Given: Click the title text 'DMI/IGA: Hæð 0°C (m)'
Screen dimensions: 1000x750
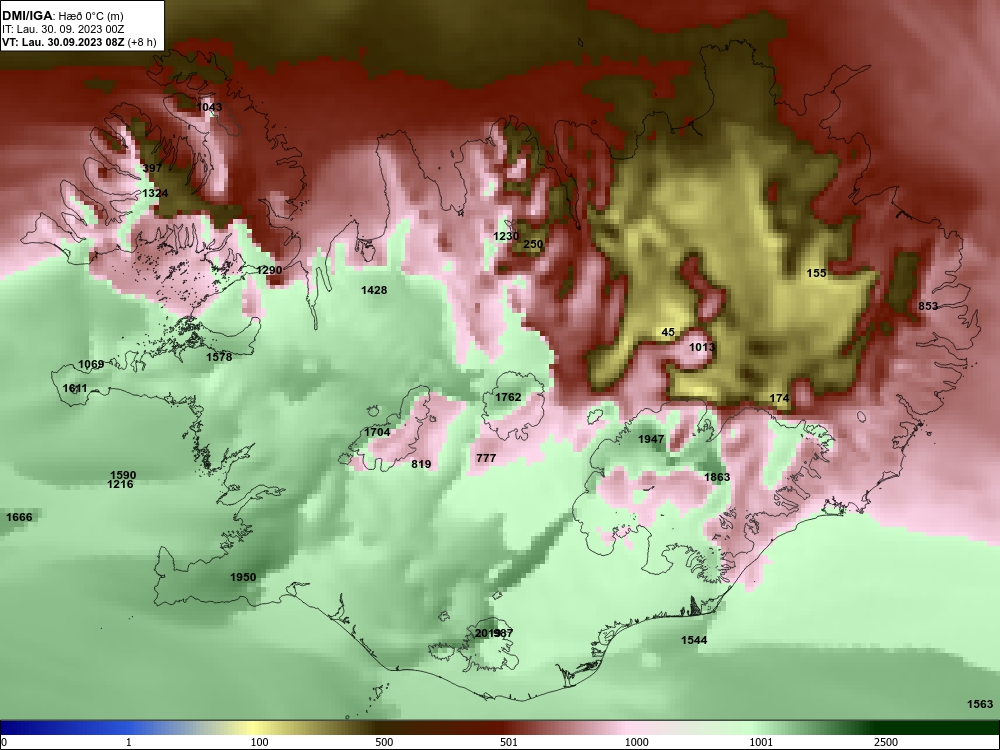Looking at the screenshot, I should pyautogui.click(x=62, y=16).
